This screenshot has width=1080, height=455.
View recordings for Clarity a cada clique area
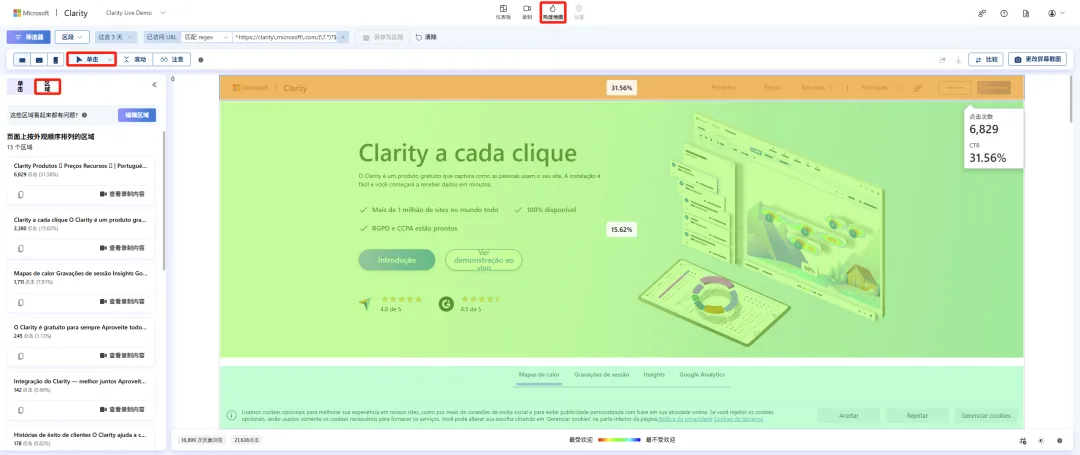point(122,248)
